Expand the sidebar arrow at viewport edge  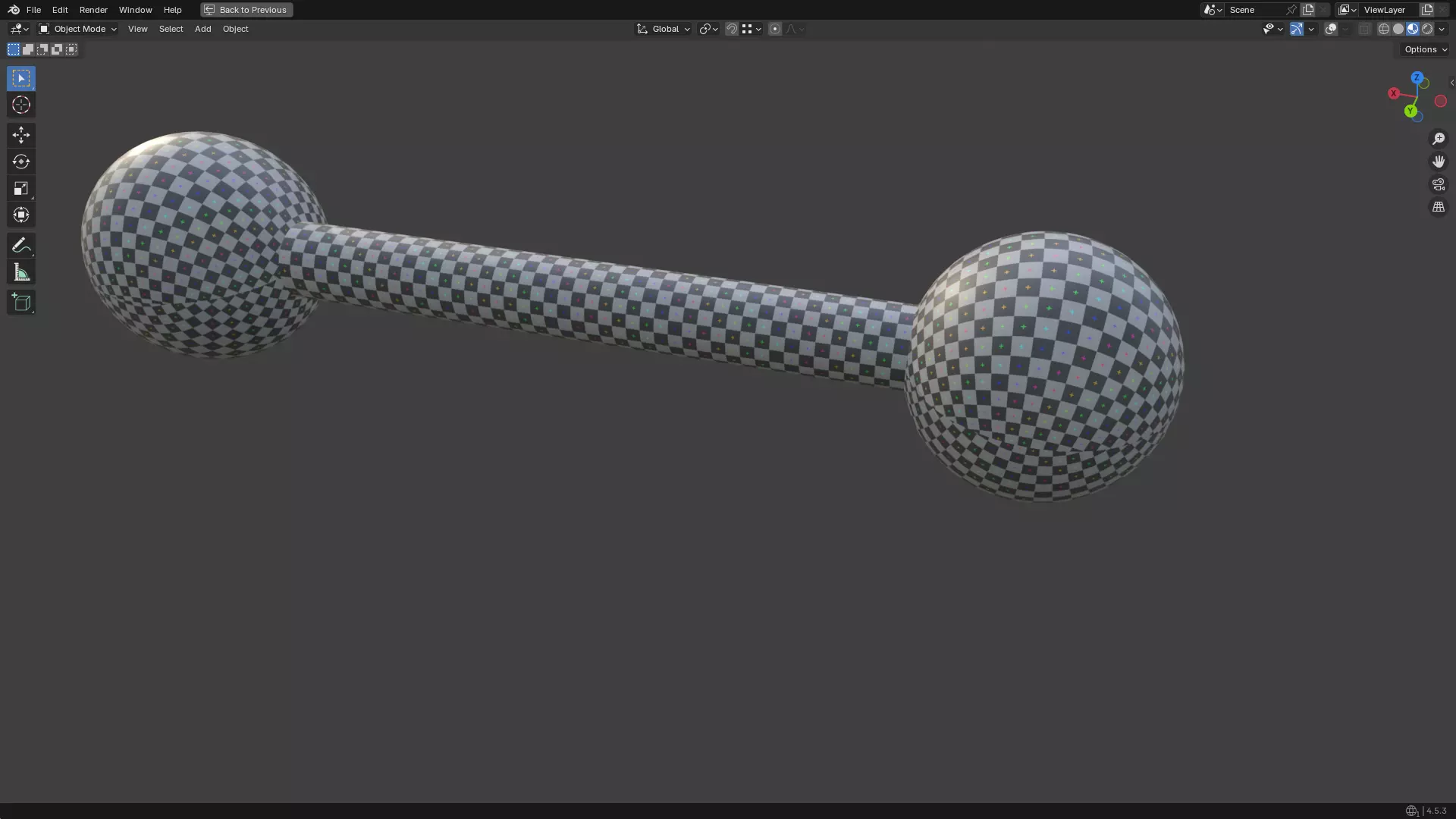point(1451,83)
